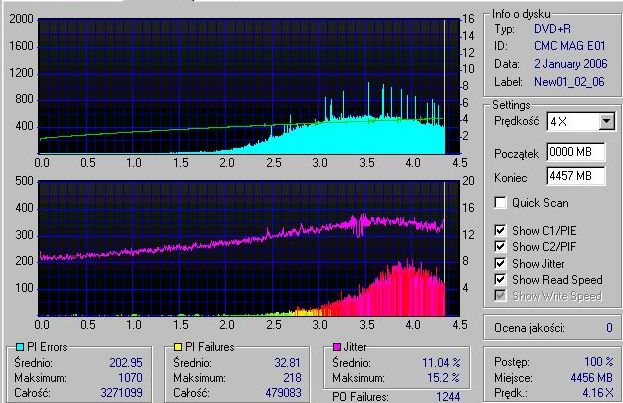Click the Początek input field showing 0000 MB

pos(576,152)
